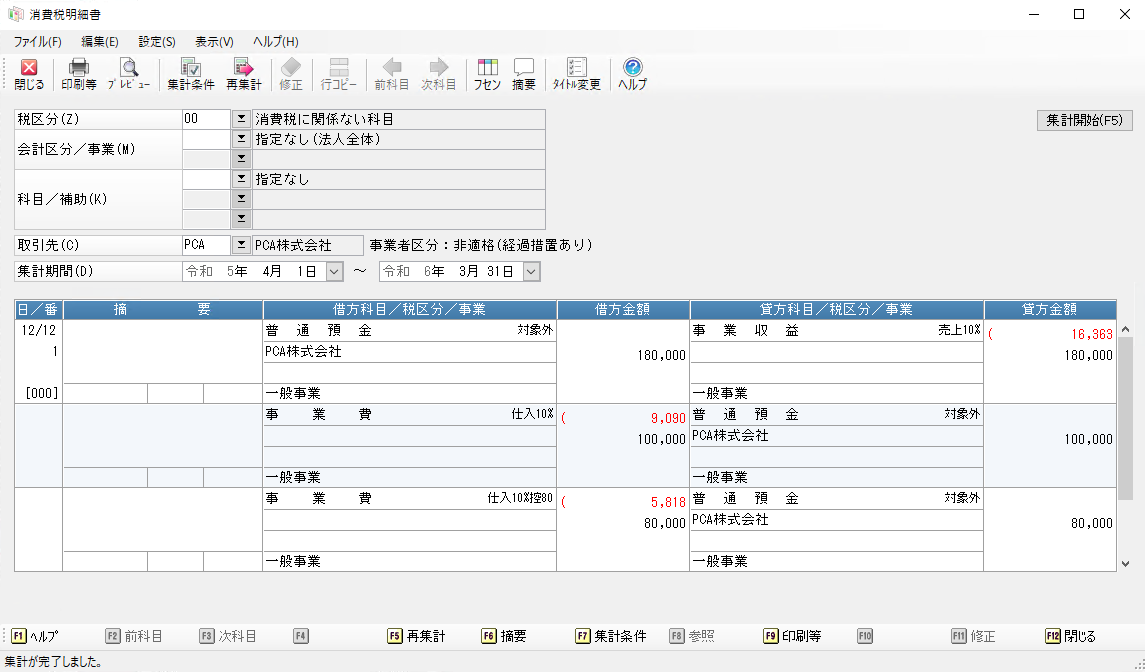Open the 摘要 summary toolbar icon
The height and width of the screenshot is (672, 1145).
pyautogui.click(x=524, y=74)
